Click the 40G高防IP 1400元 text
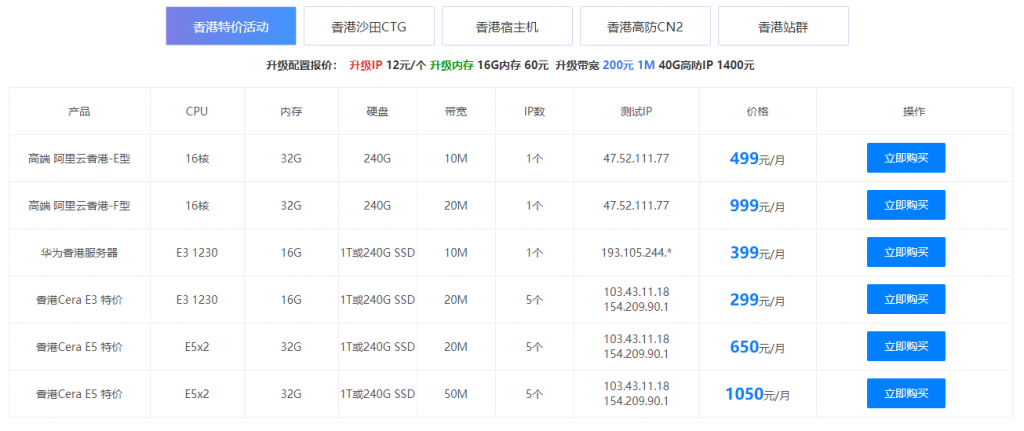 [x=707, y=65]
